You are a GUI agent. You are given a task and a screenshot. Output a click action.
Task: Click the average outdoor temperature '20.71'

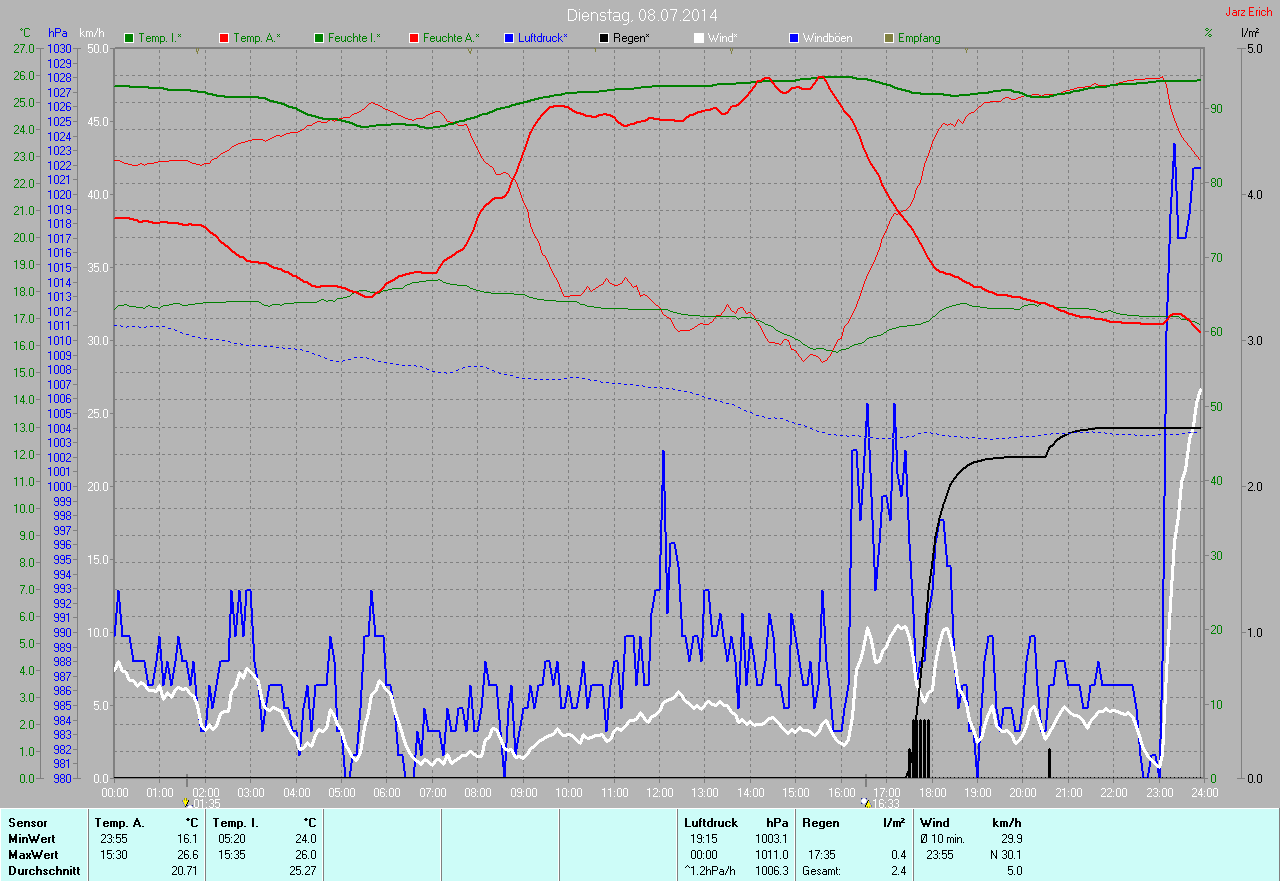point(185,871)
